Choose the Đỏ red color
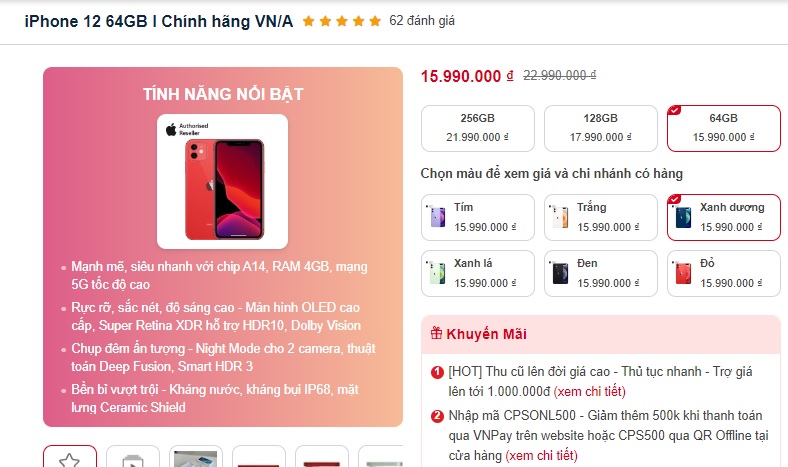Viewport: 788px width, 467px height. point(724,273)
